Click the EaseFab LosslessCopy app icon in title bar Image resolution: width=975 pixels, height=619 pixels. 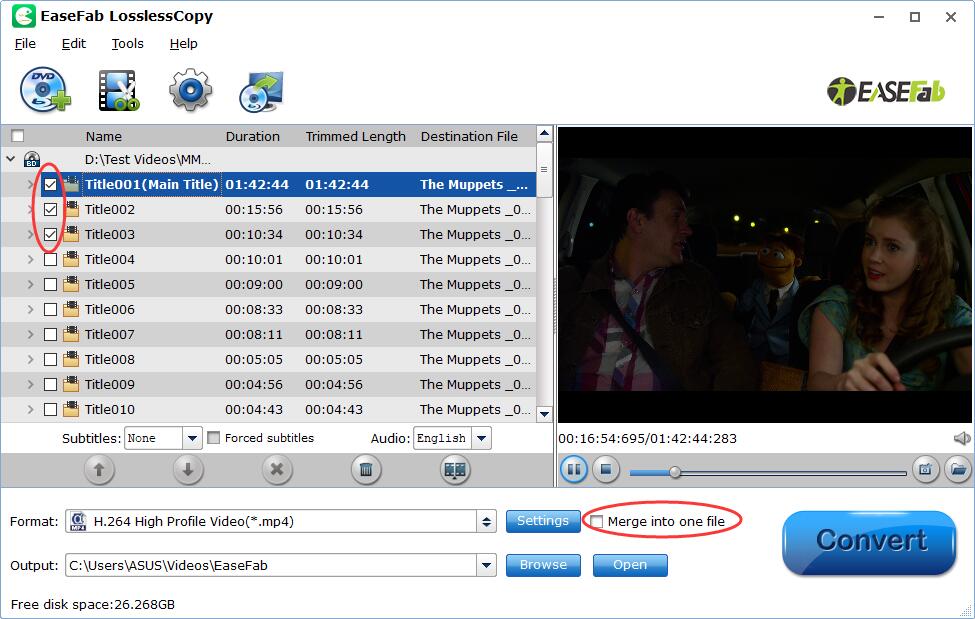(x=24, y=16)
